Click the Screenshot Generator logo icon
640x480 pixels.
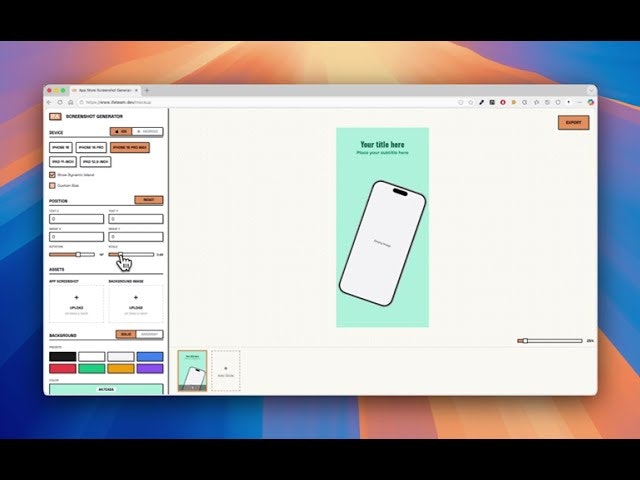click(x=55, y=117)
